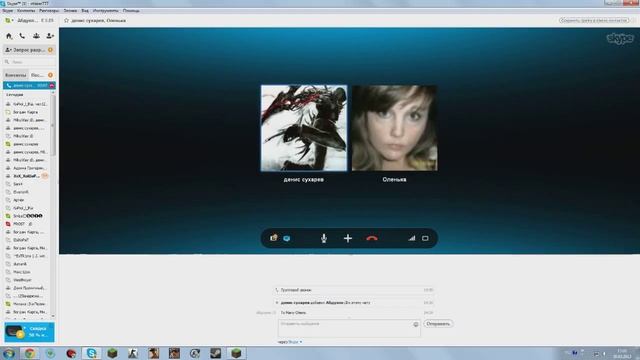Viewport: 640px width, 360px height.
Task: Click the add contact icon in the sidebar
Action: 50,36
